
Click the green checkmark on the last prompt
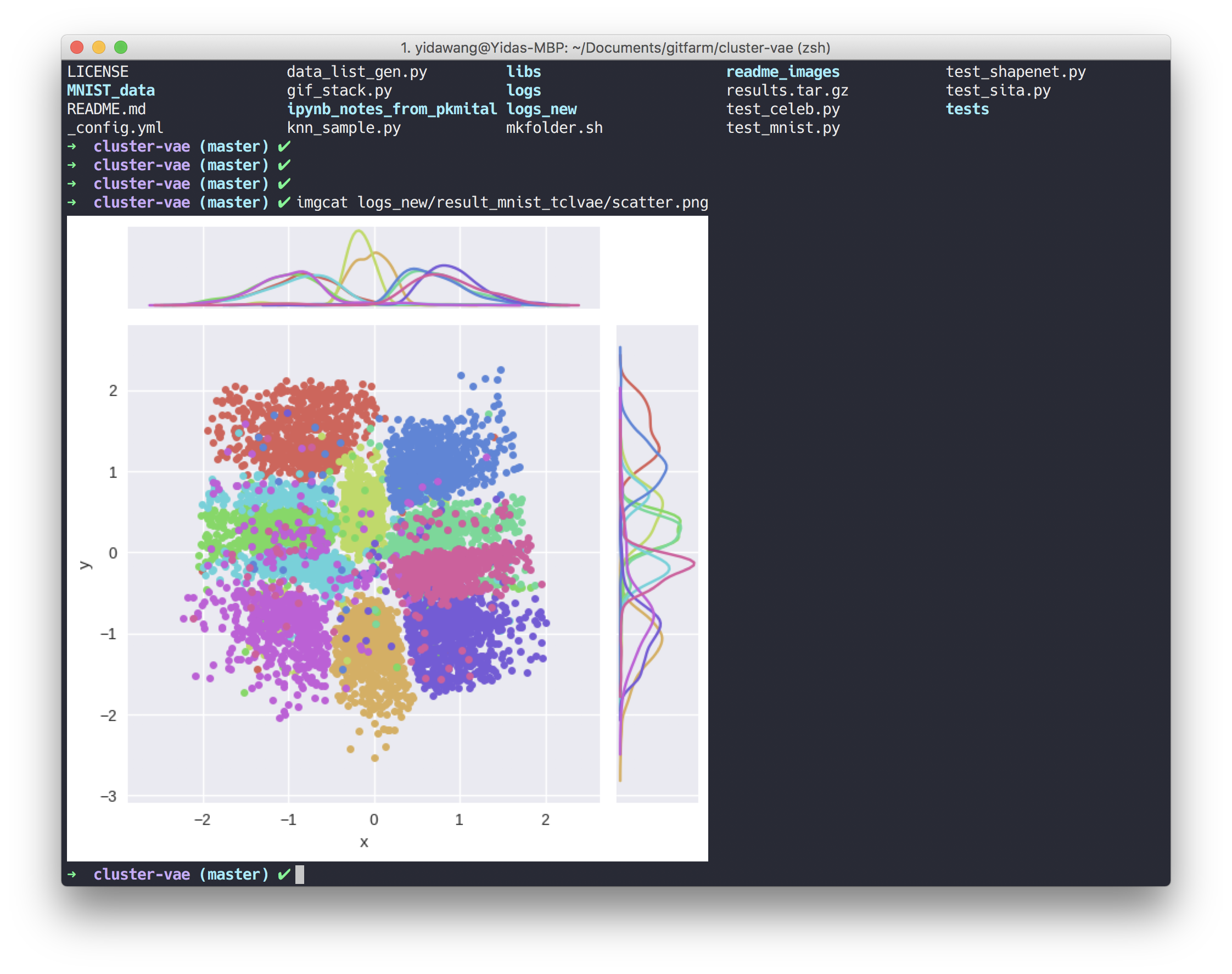284,874
